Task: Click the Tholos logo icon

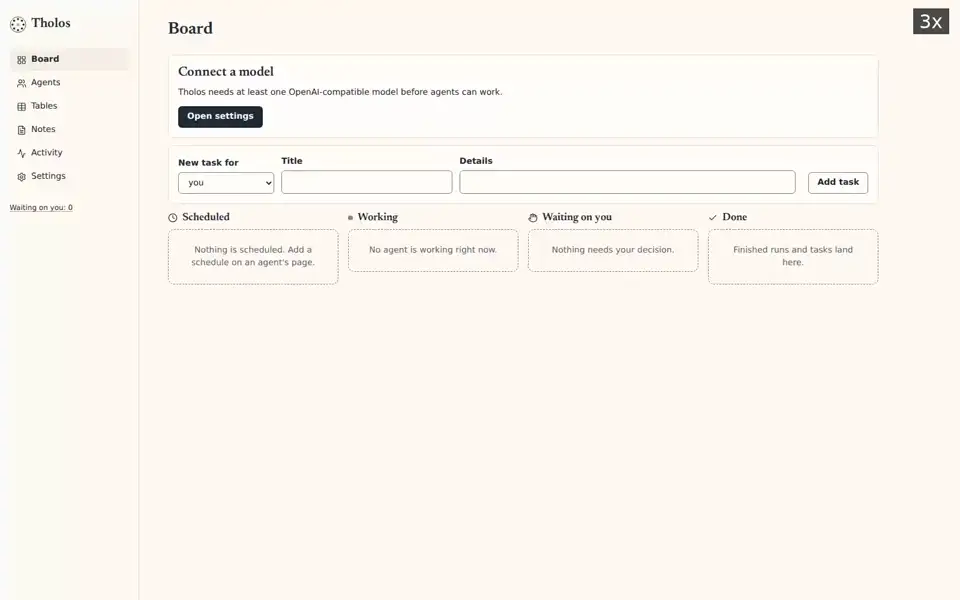Action: 18,24
